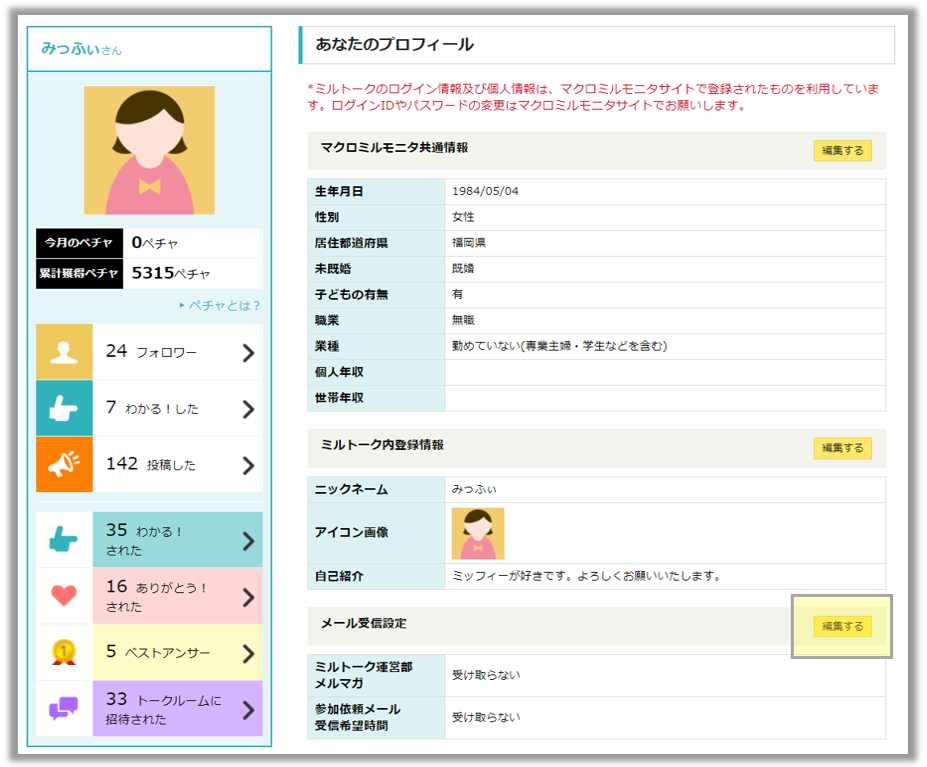Open 33 トークルームに招待された row
Viewport: 927px width, 767px height.
click(176, 708)
